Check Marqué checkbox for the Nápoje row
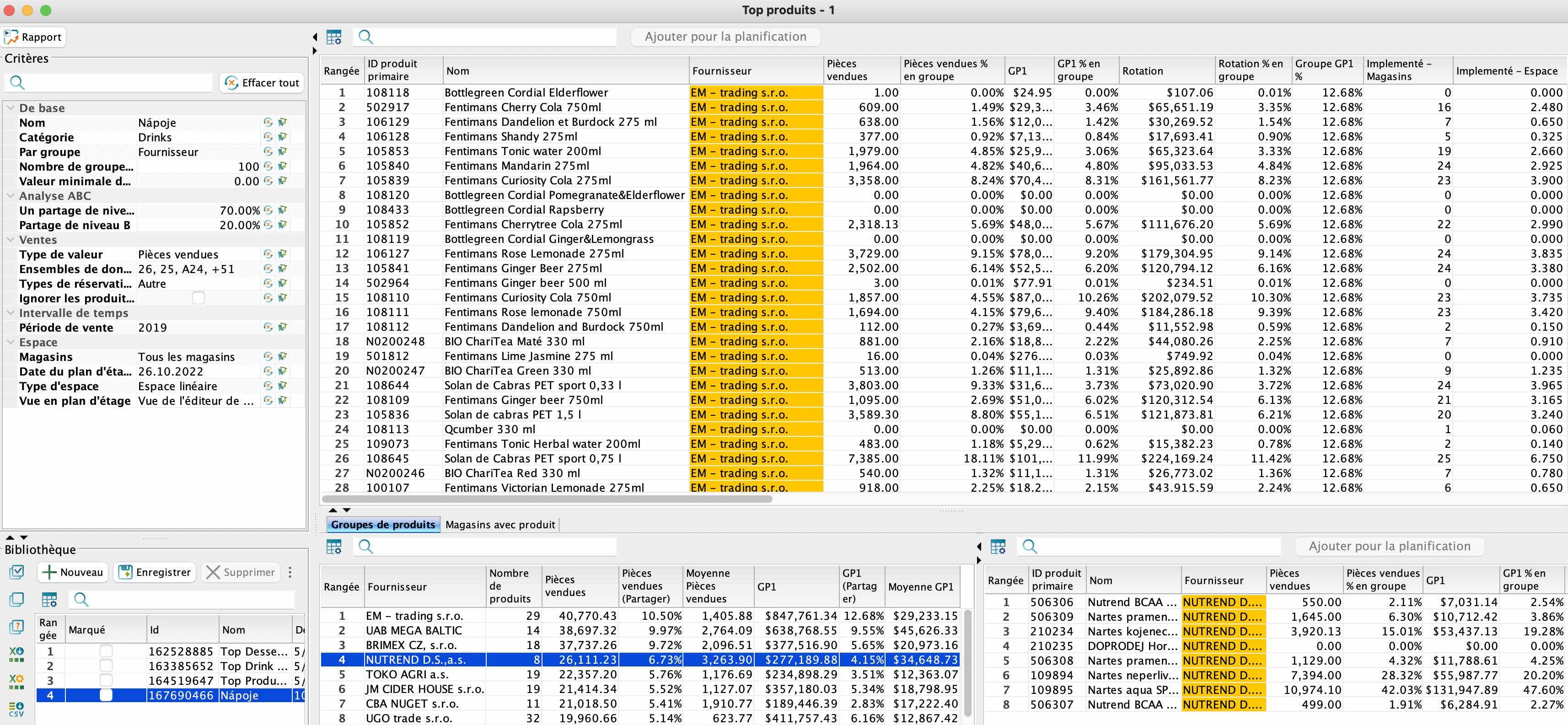Image resolution: width=1568 pixels, height=725 pixels. click(x=106, y=695)
